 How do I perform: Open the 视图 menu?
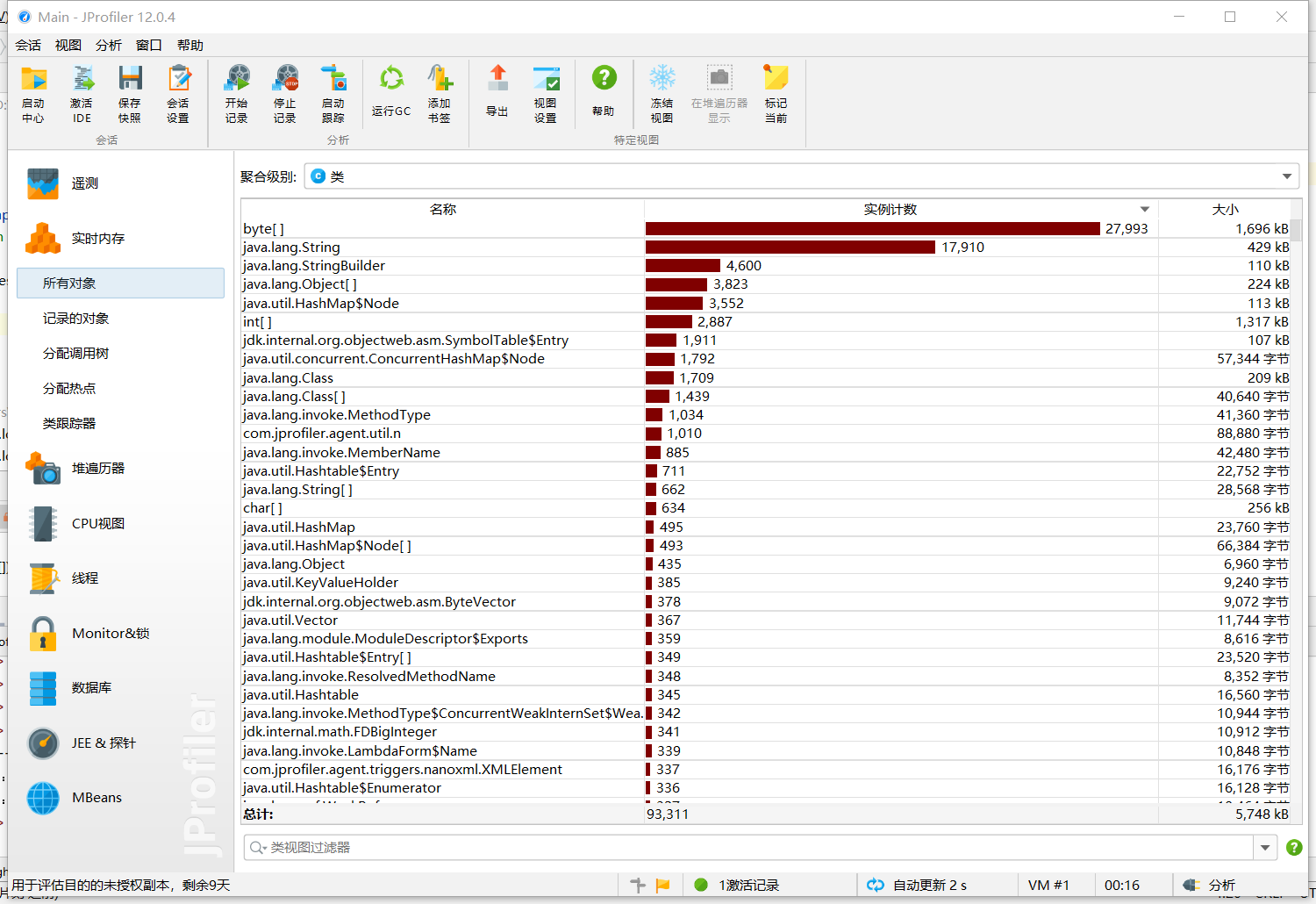(x=68, y=45)
